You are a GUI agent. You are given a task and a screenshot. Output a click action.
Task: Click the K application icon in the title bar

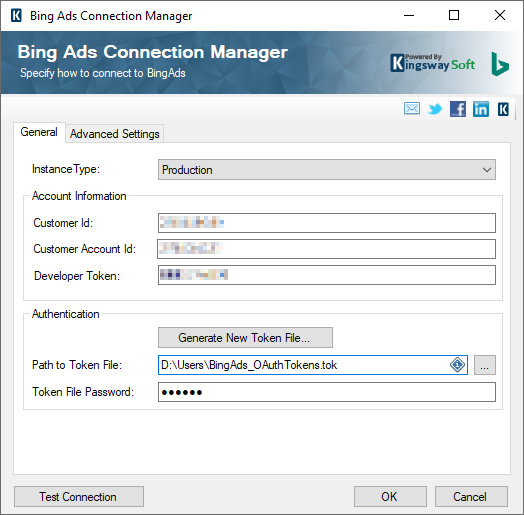(16, 15)
